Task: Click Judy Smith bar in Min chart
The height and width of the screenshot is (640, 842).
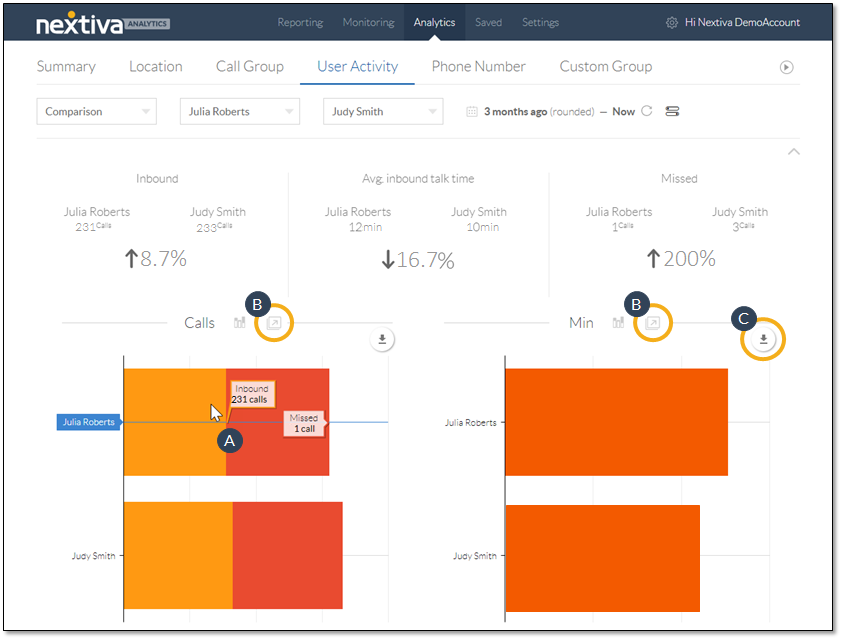Action: point(603,558)
